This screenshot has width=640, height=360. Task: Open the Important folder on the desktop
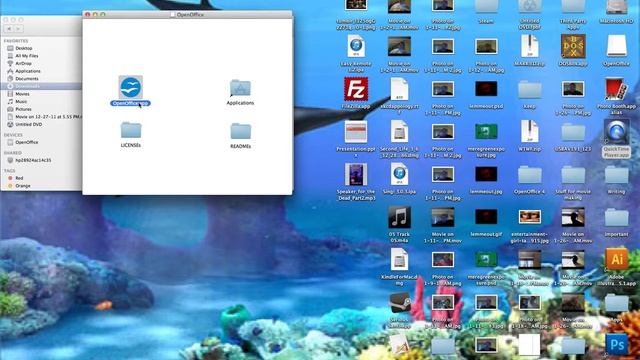pyautogui.click(x=616, y=218)
